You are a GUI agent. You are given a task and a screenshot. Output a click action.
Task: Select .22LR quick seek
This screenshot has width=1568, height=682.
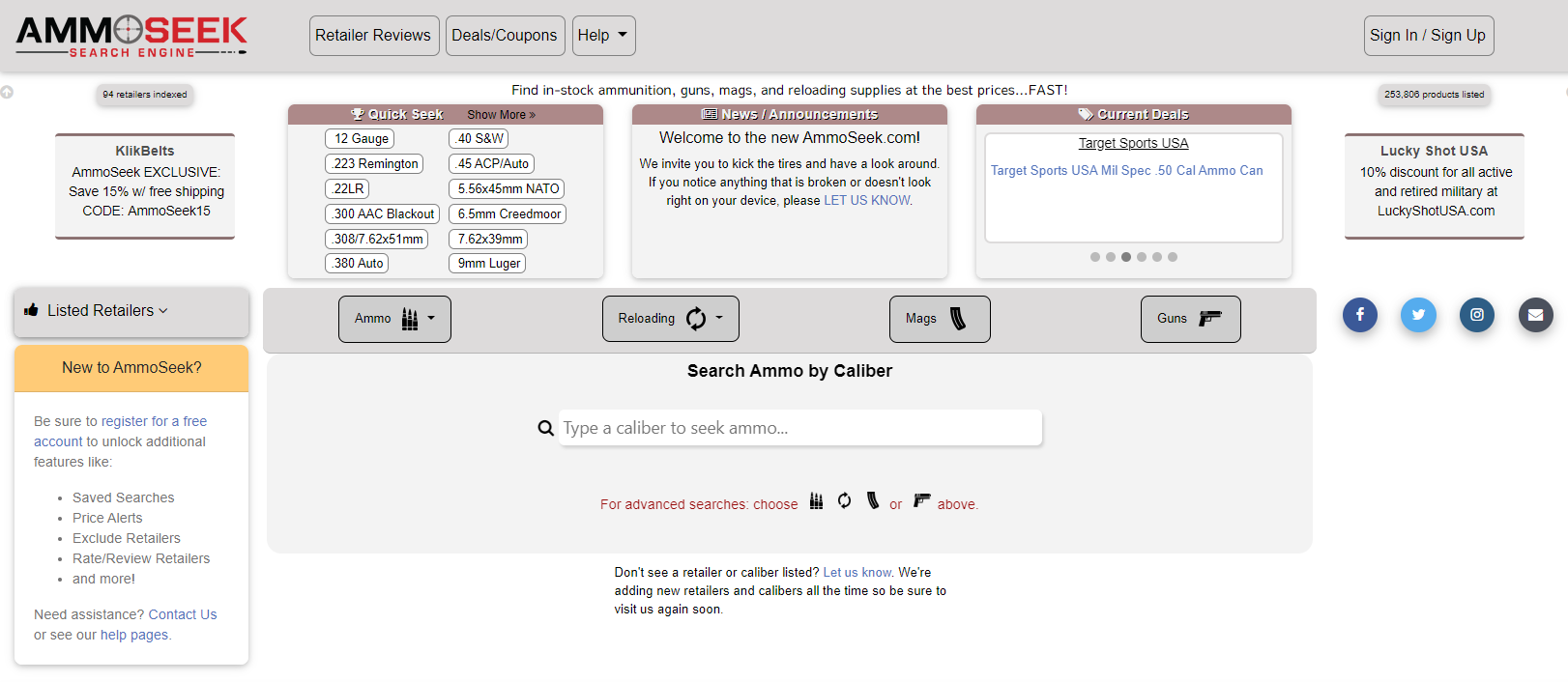click(x=347, y=189)
